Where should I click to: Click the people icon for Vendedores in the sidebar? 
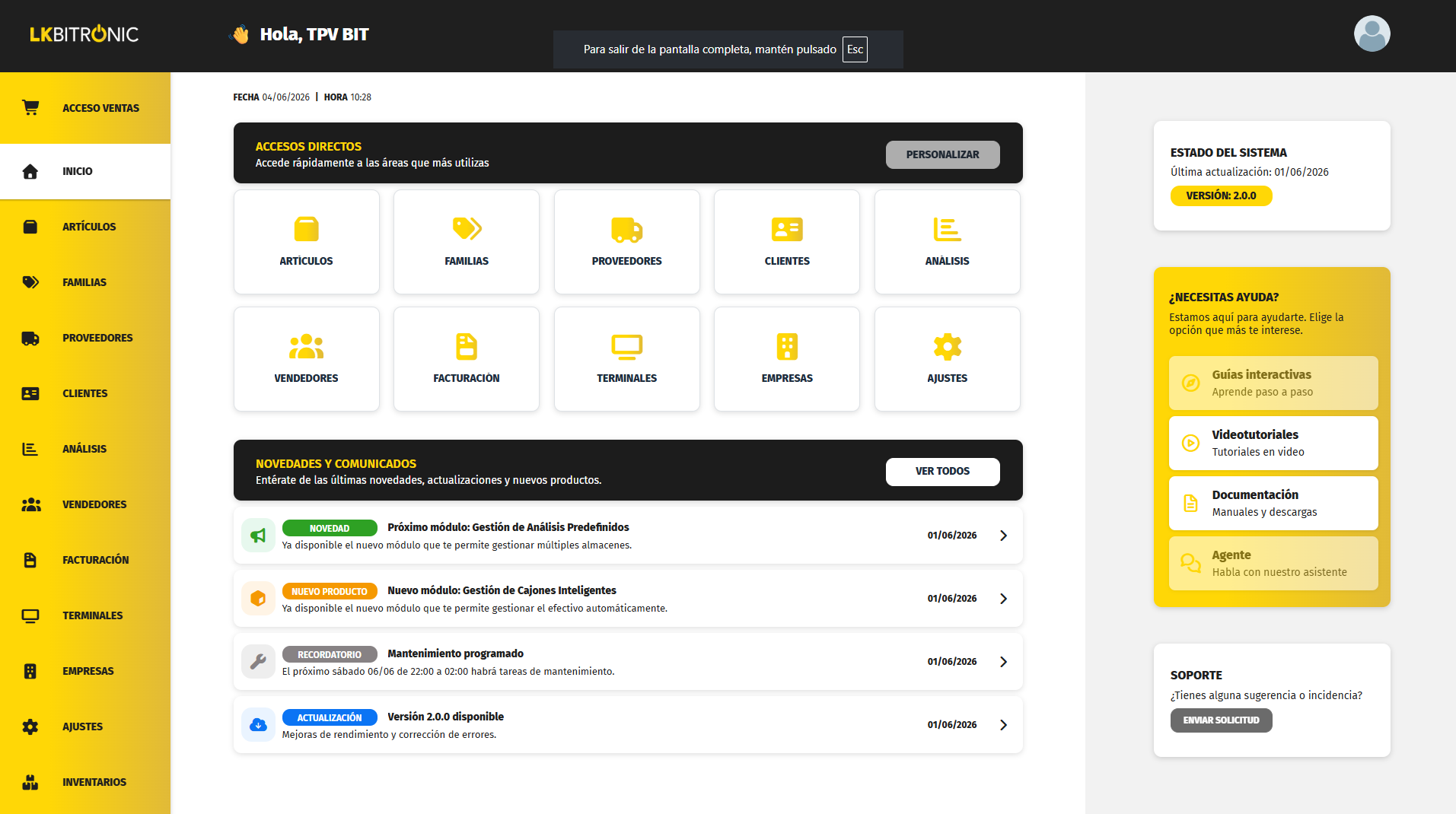[30, 504]
